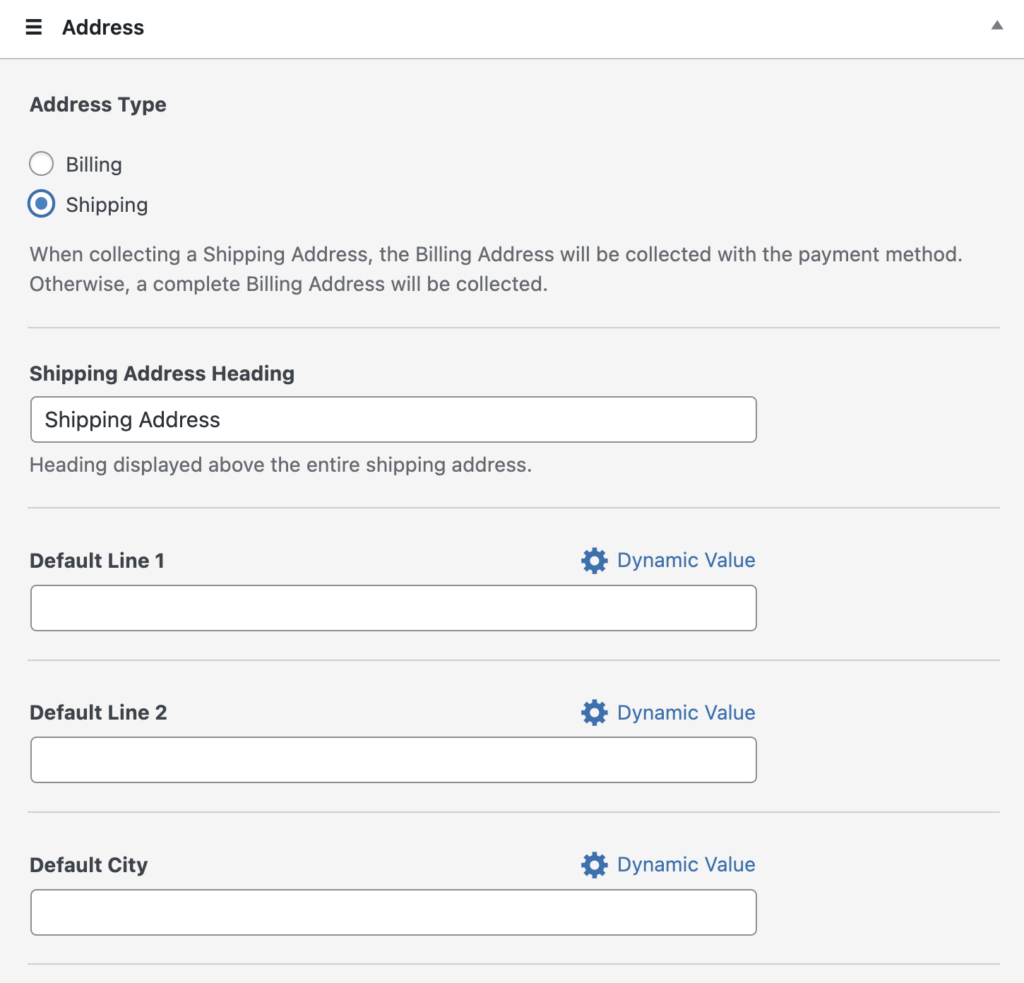The height and width of the screenshot is (983, 1024).
Task: Click the Address panel header title
Action: click(103, 28)
